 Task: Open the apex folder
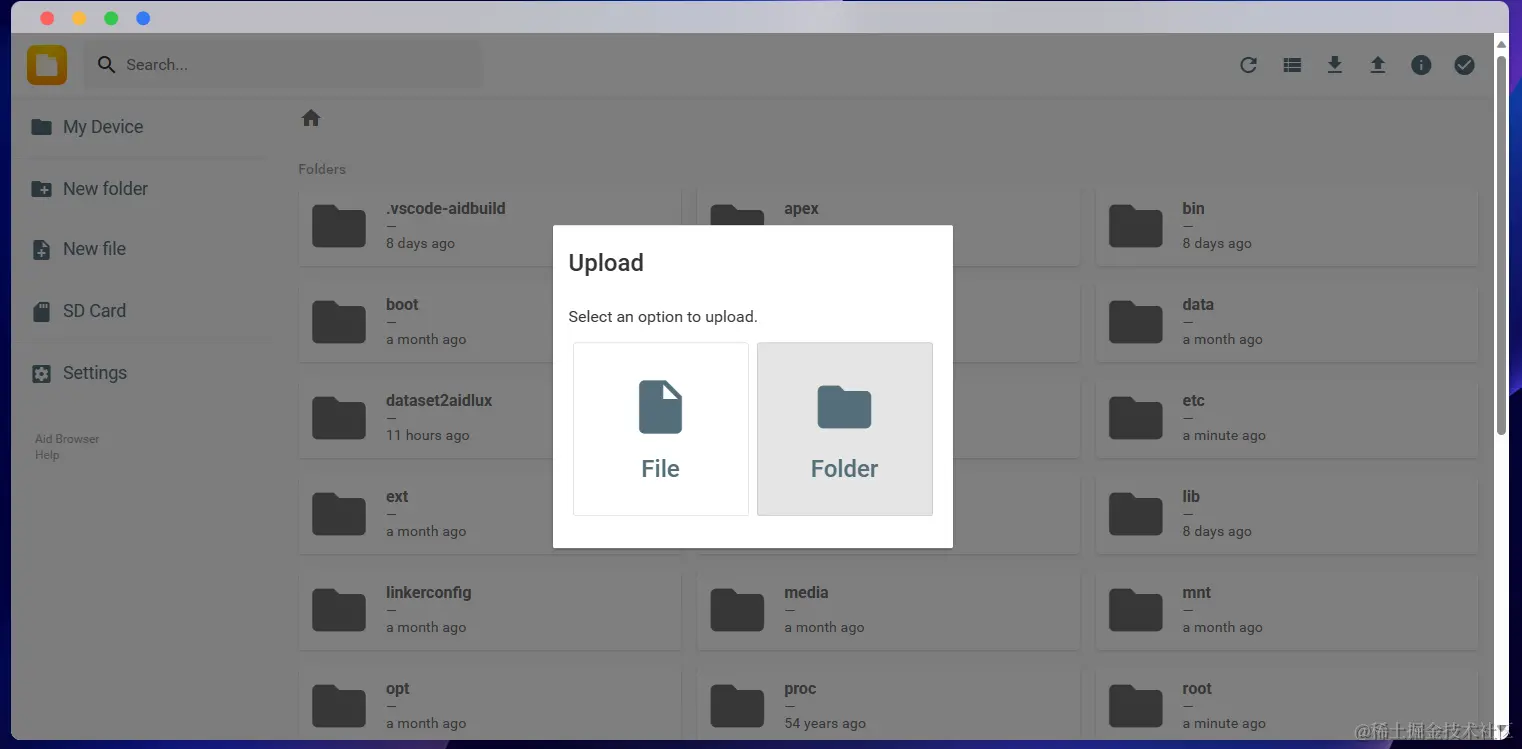coord(888,226)
